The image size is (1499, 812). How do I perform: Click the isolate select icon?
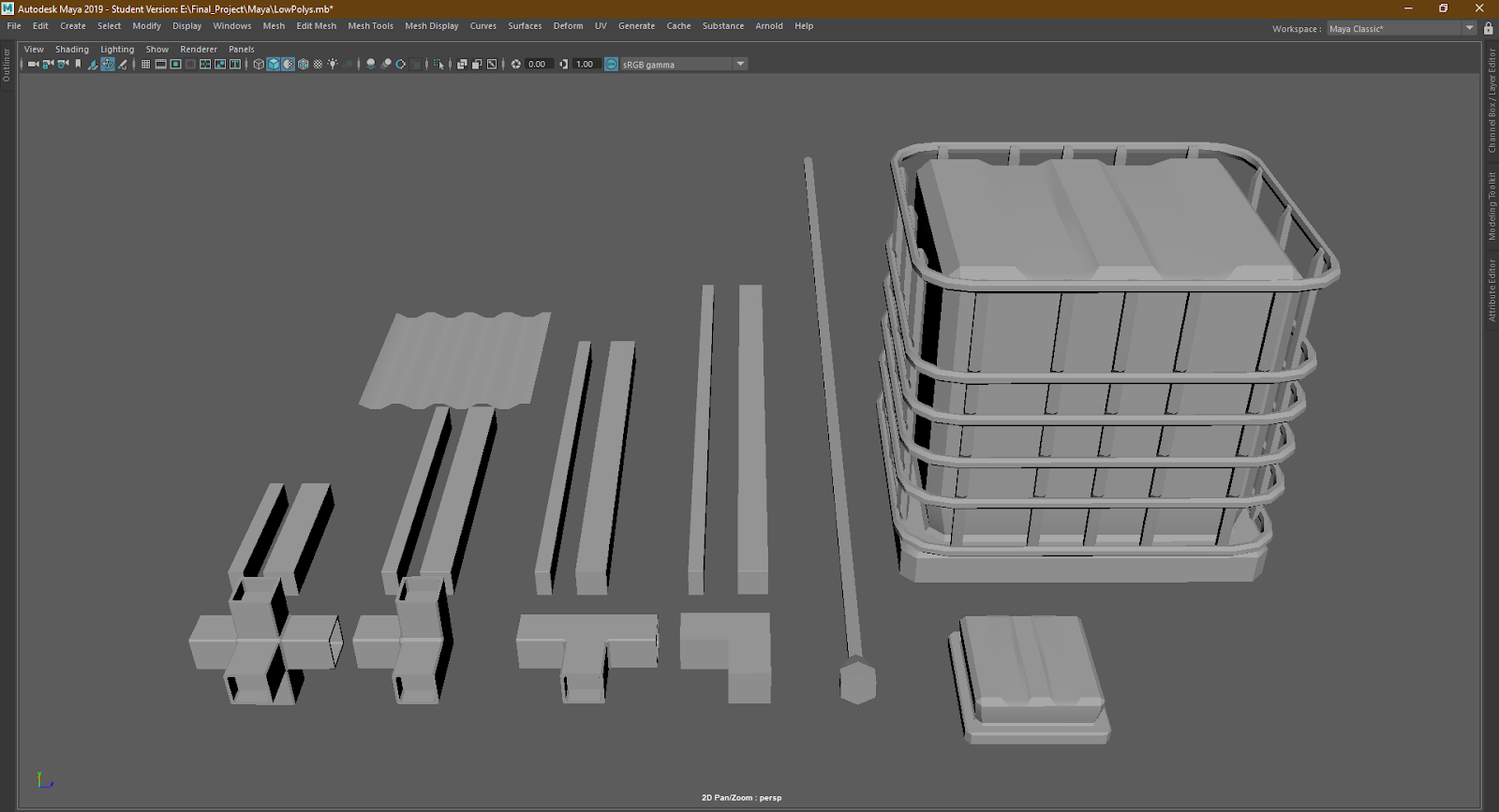coord(438,65)
